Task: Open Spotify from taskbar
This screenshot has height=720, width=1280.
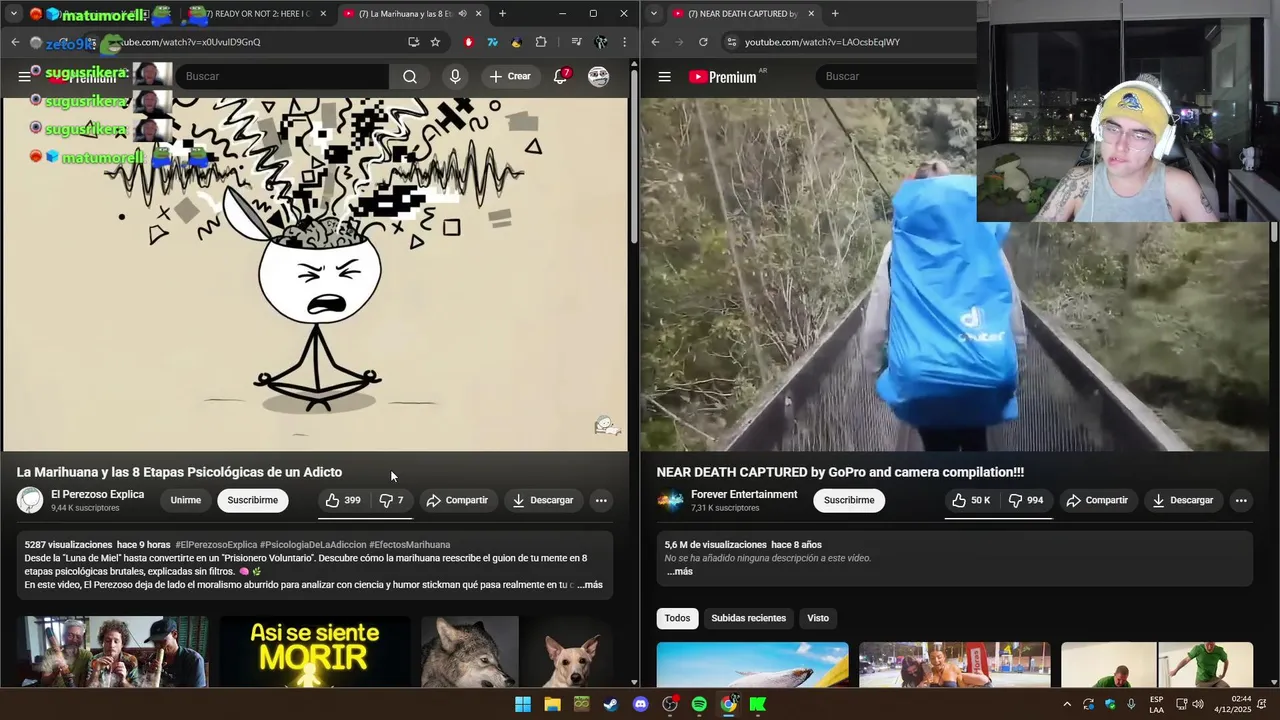Action: pyautogui.click(x=699, y=704)
